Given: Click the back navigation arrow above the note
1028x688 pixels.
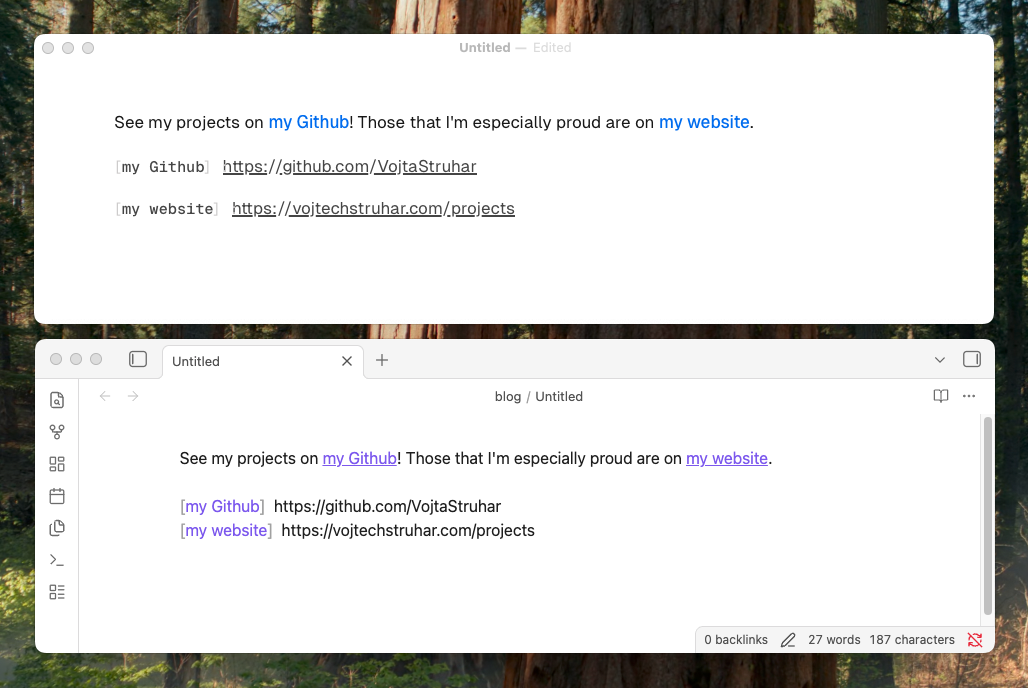Looking at the screenshot, I should click(x=105, y=396).
